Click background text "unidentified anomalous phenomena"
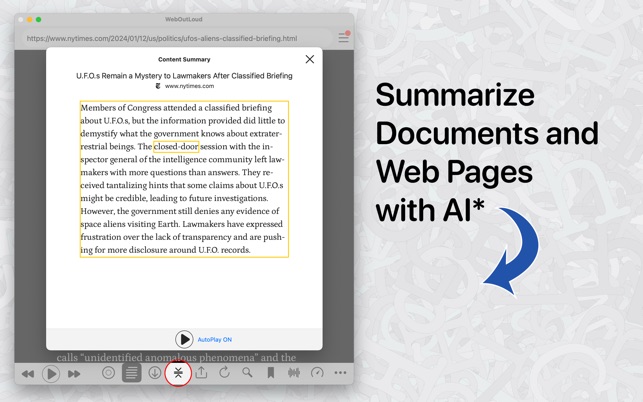 [171, 357]
